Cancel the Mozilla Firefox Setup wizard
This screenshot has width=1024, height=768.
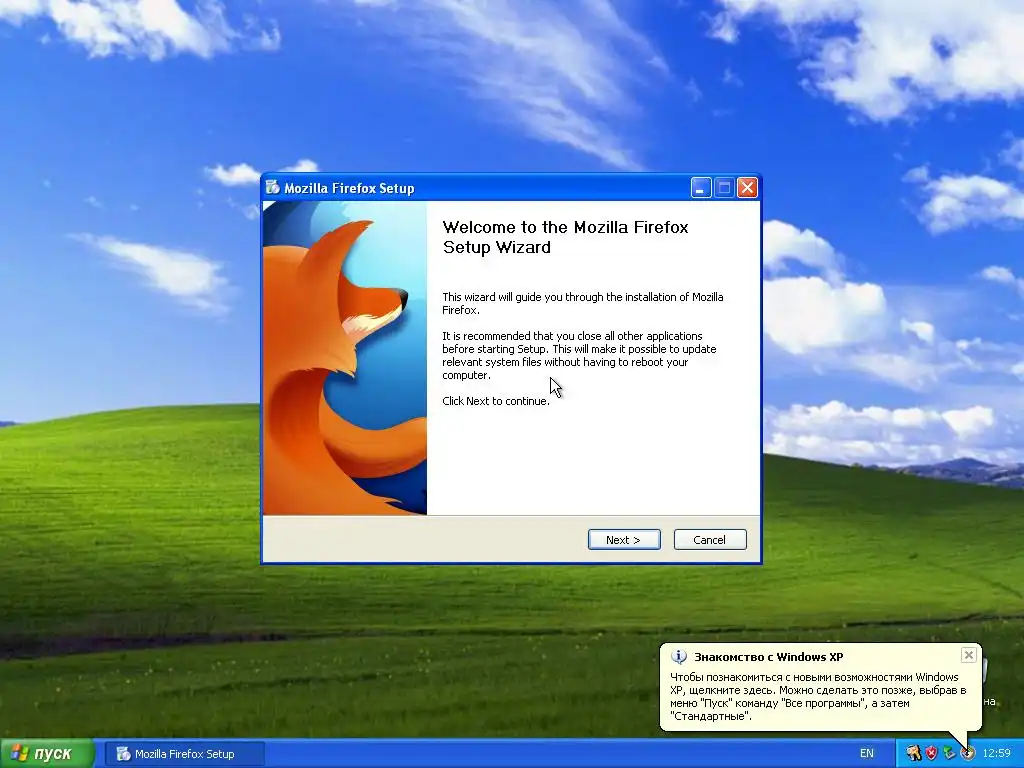pyautogui.click(x=709, y=539)
